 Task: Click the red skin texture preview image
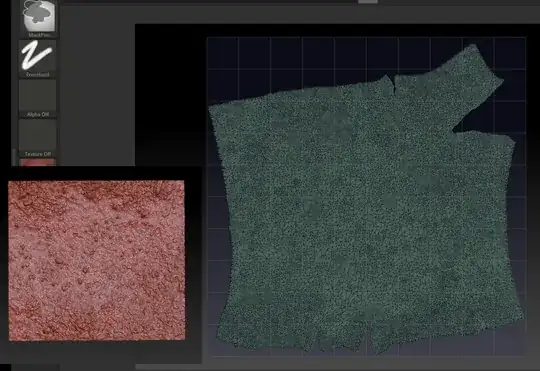[x=96, y=260]
